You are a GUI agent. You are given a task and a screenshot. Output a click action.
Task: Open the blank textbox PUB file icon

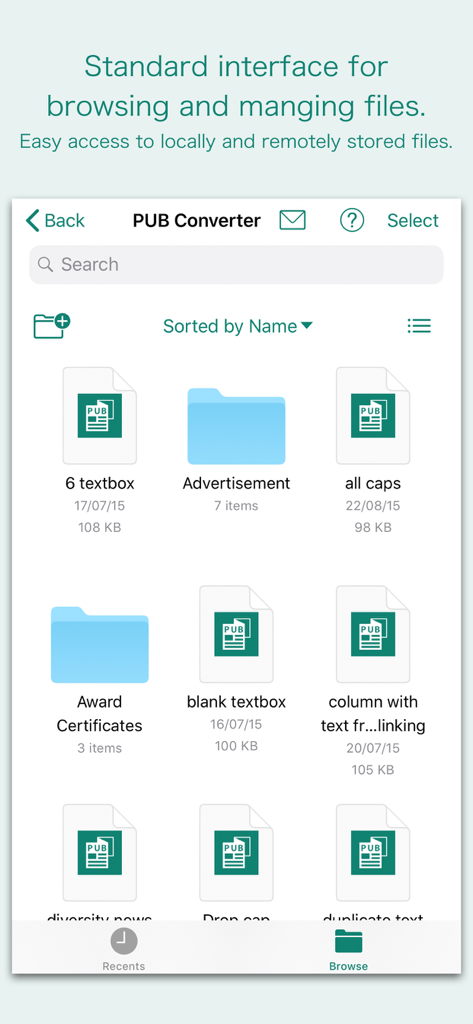[236, 634]
